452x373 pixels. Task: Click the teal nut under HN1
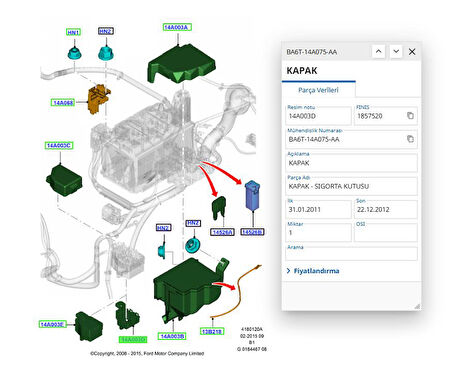tap(75, 53)
